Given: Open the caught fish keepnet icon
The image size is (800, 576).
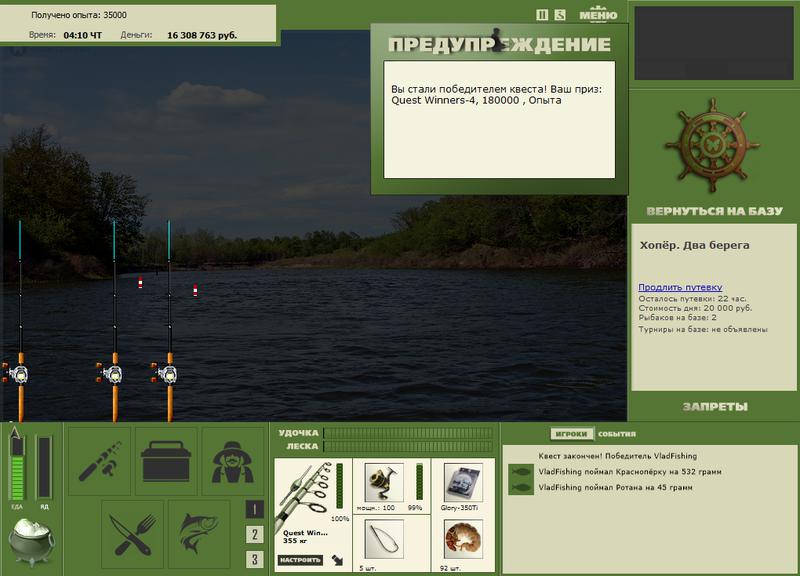Looking at the screenshot, I should pos(199,534).
